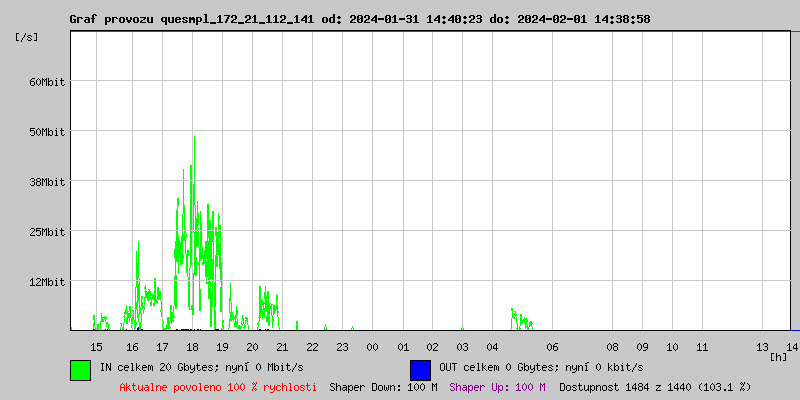Click the [/s] unit label at top left
This screenshot has width=800, height=400.
point(27,37)
